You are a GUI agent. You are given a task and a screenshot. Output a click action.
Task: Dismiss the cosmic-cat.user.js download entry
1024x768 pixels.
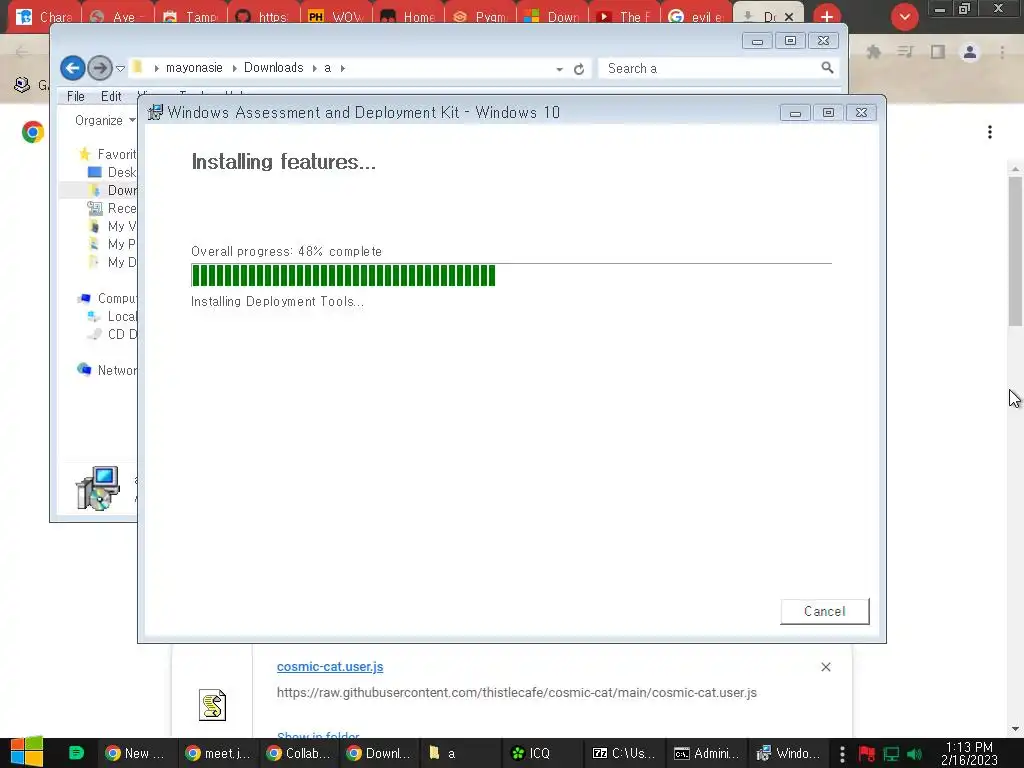(x=825, y=667)
